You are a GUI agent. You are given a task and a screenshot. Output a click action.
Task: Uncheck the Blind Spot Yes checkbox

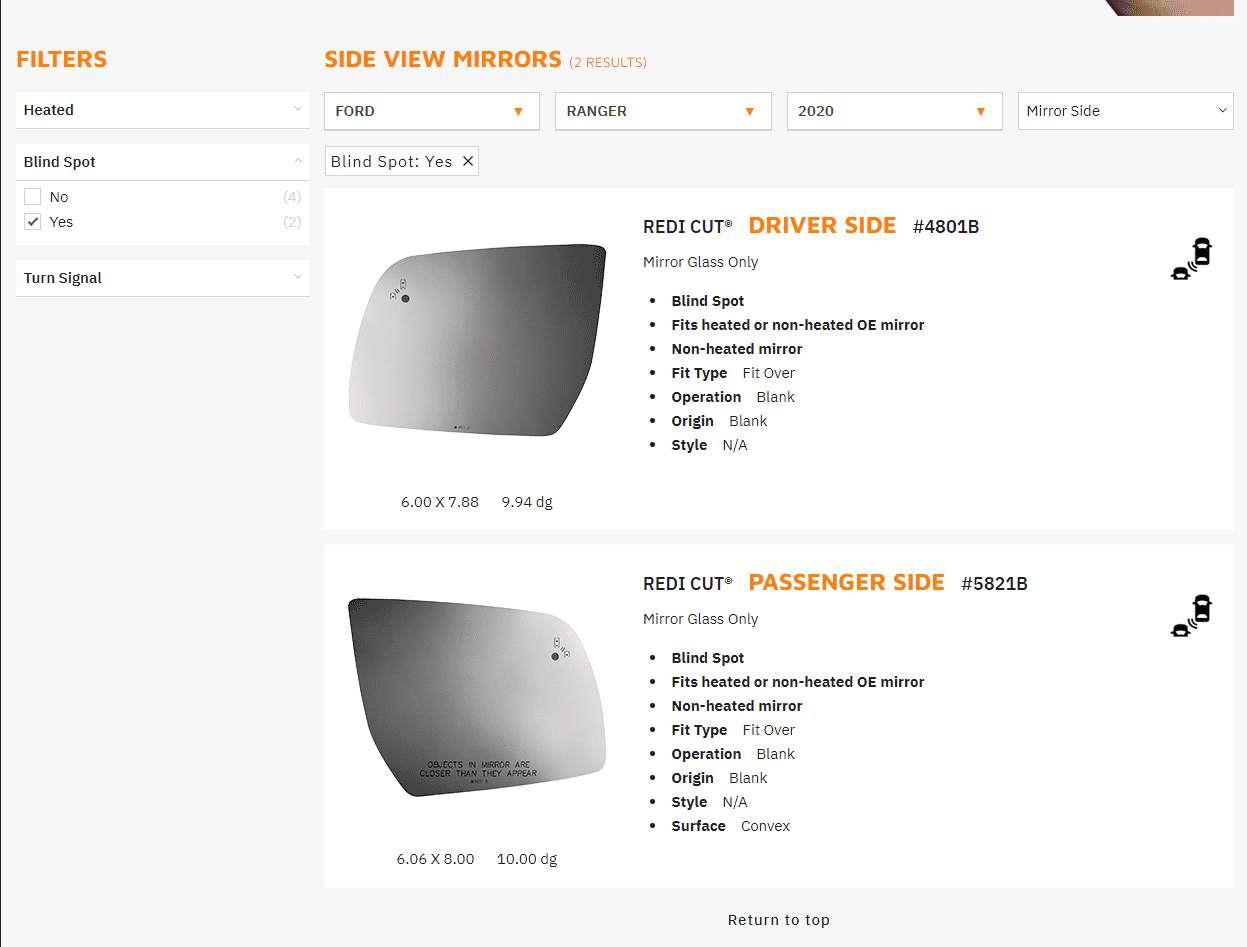33,222
